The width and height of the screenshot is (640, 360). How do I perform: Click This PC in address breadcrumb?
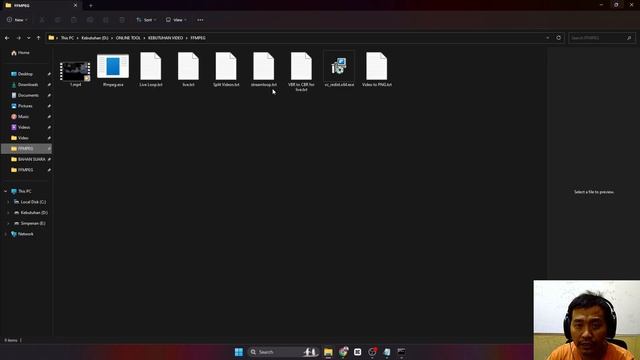tap(67, 38)
